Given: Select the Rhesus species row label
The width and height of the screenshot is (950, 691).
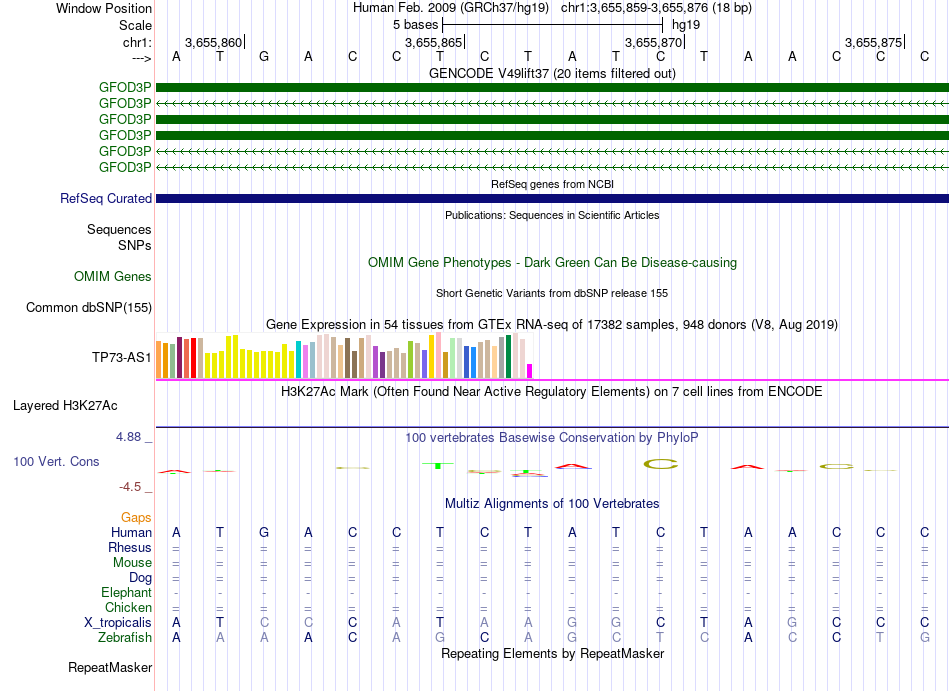Looking at the screenshot, I should [130, 547].
